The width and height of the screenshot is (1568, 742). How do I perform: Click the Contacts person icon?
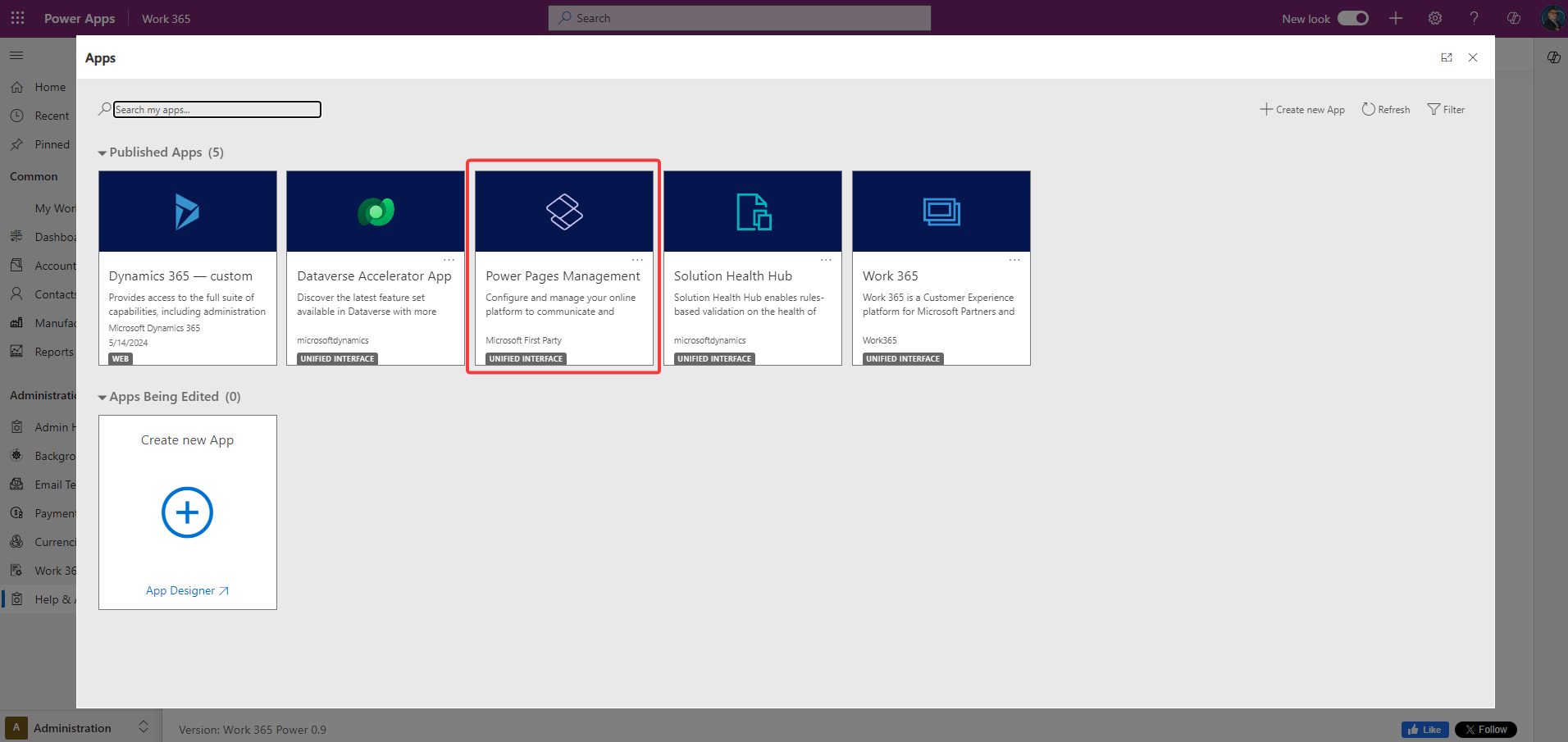coord(16,294)
